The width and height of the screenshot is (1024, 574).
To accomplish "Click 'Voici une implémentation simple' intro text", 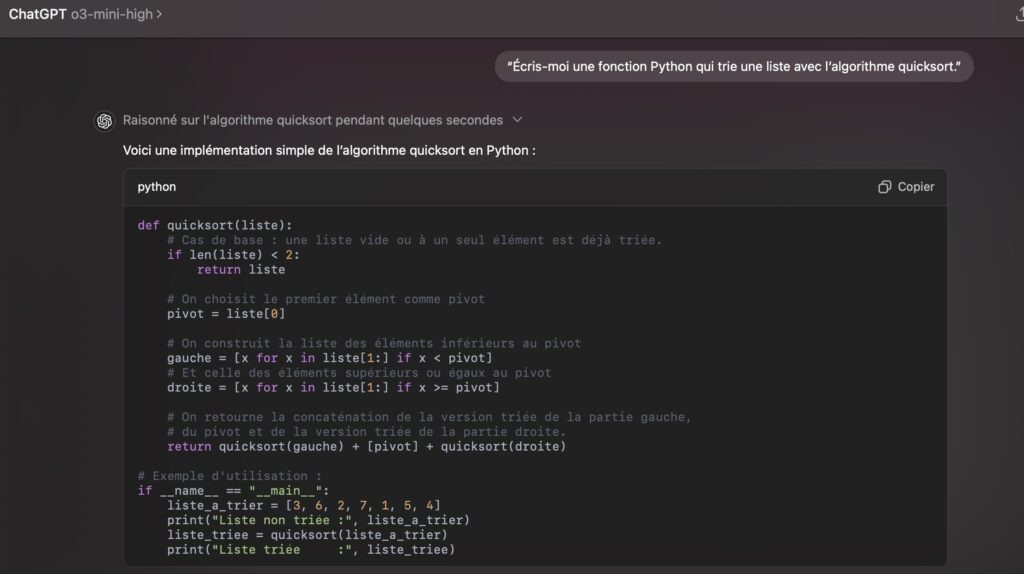I will (x=329, y=150).
